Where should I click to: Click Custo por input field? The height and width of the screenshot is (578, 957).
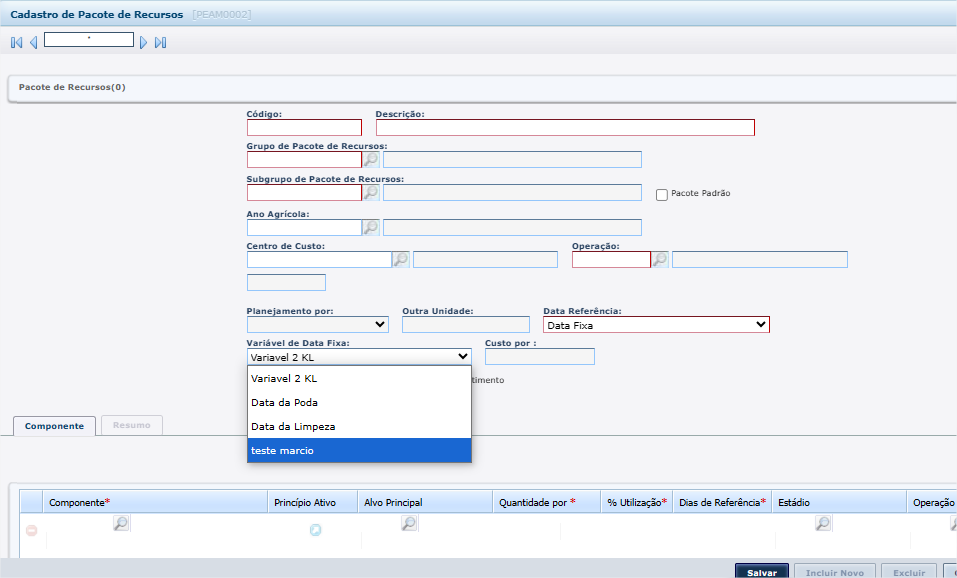coord(540,356)
